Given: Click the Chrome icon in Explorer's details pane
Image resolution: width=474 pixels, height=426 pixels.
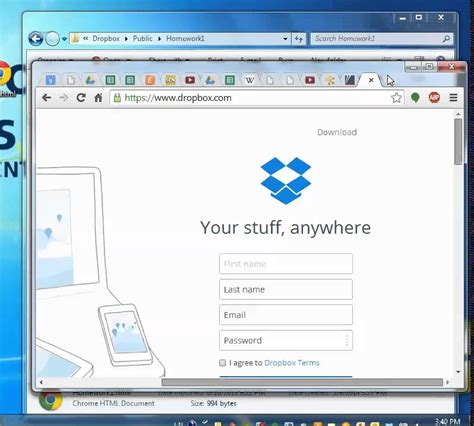Looking at the screenshot, I should tap(50, 400).
